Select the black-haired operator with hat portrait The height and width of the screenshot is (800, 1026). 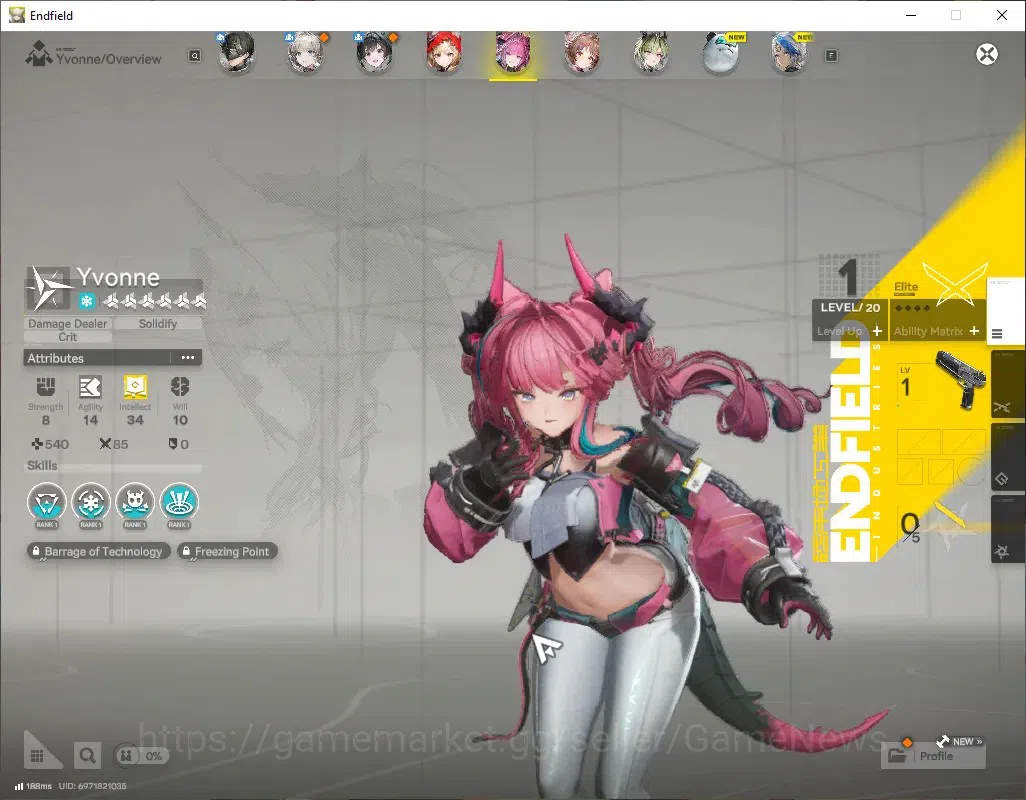tap(375, 53)
